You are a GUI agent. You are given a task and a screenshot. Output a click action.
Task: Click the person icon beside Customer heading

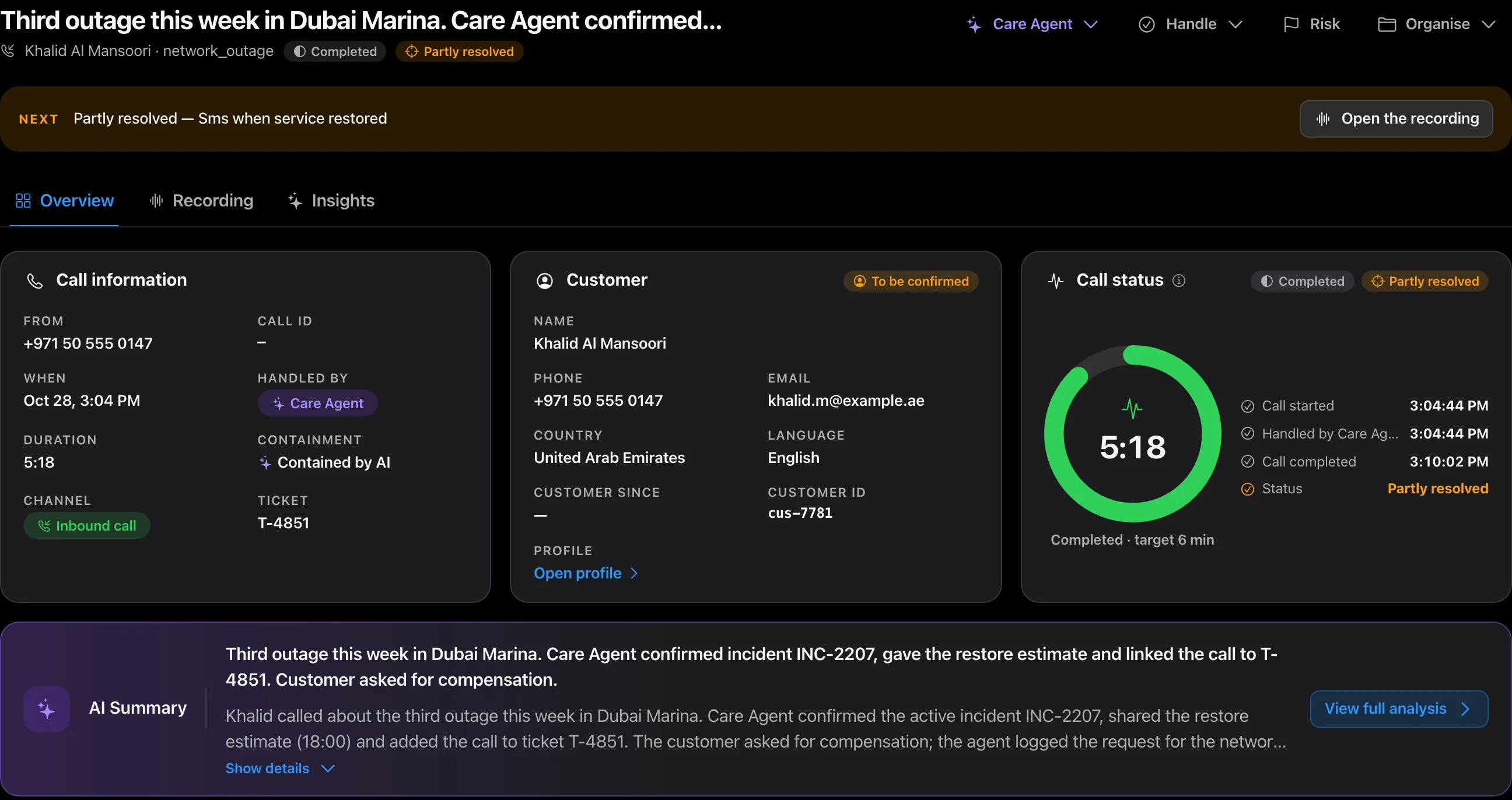point(545,281)
